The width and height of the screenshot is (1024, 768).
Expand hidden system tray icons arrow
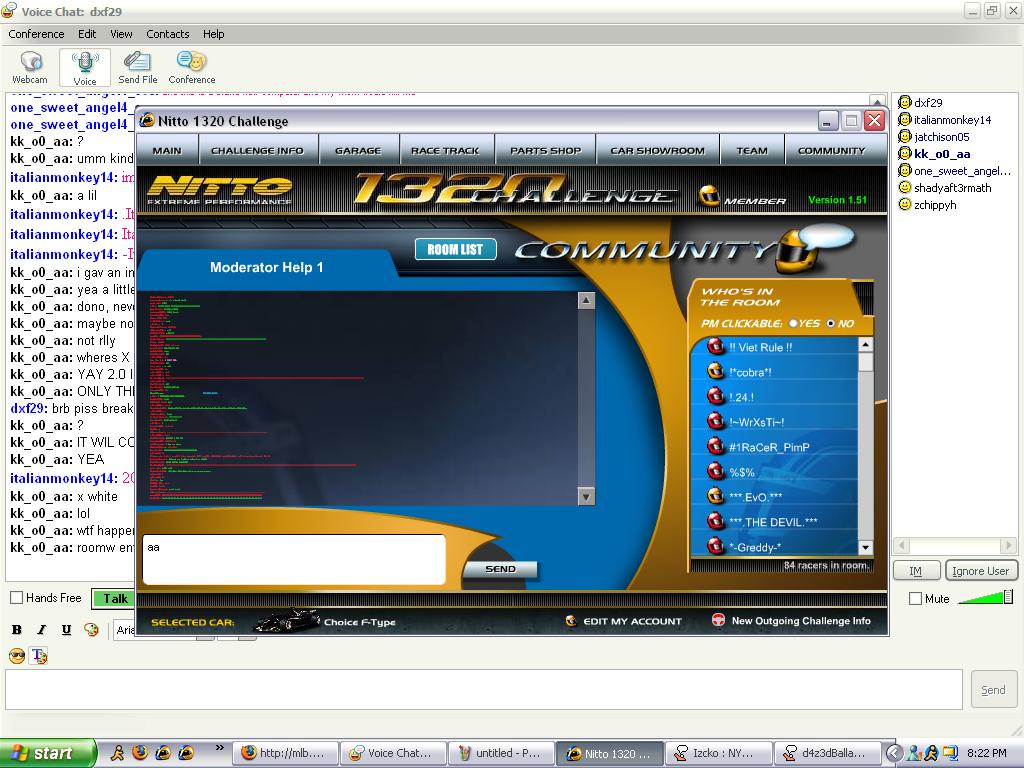point(894,753)
